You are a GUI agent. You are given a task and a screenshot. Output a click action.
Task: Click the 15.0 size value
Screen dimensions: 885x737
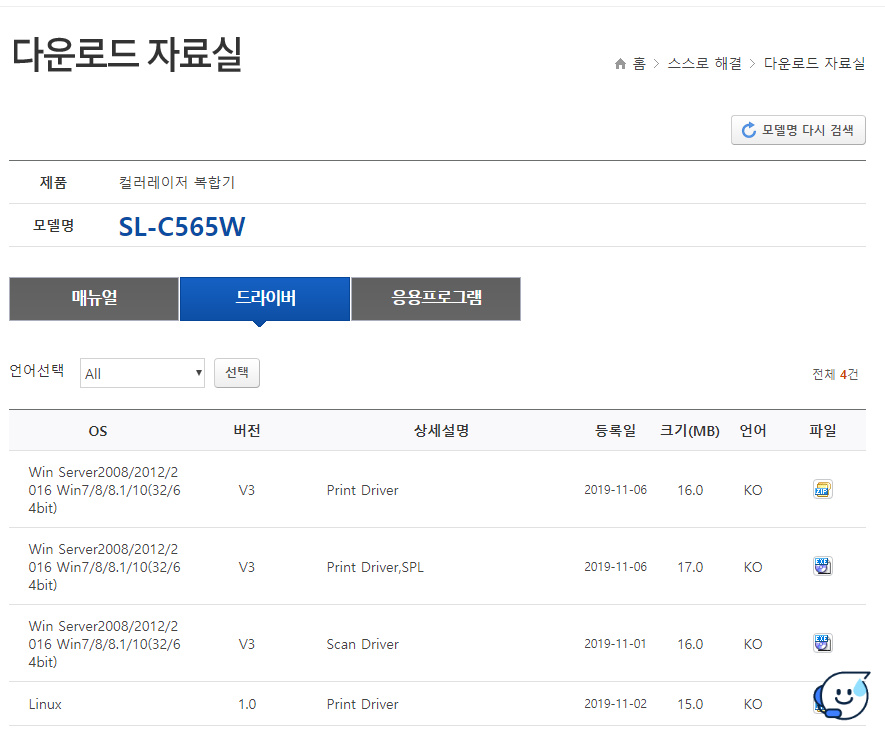coord(690,704)
